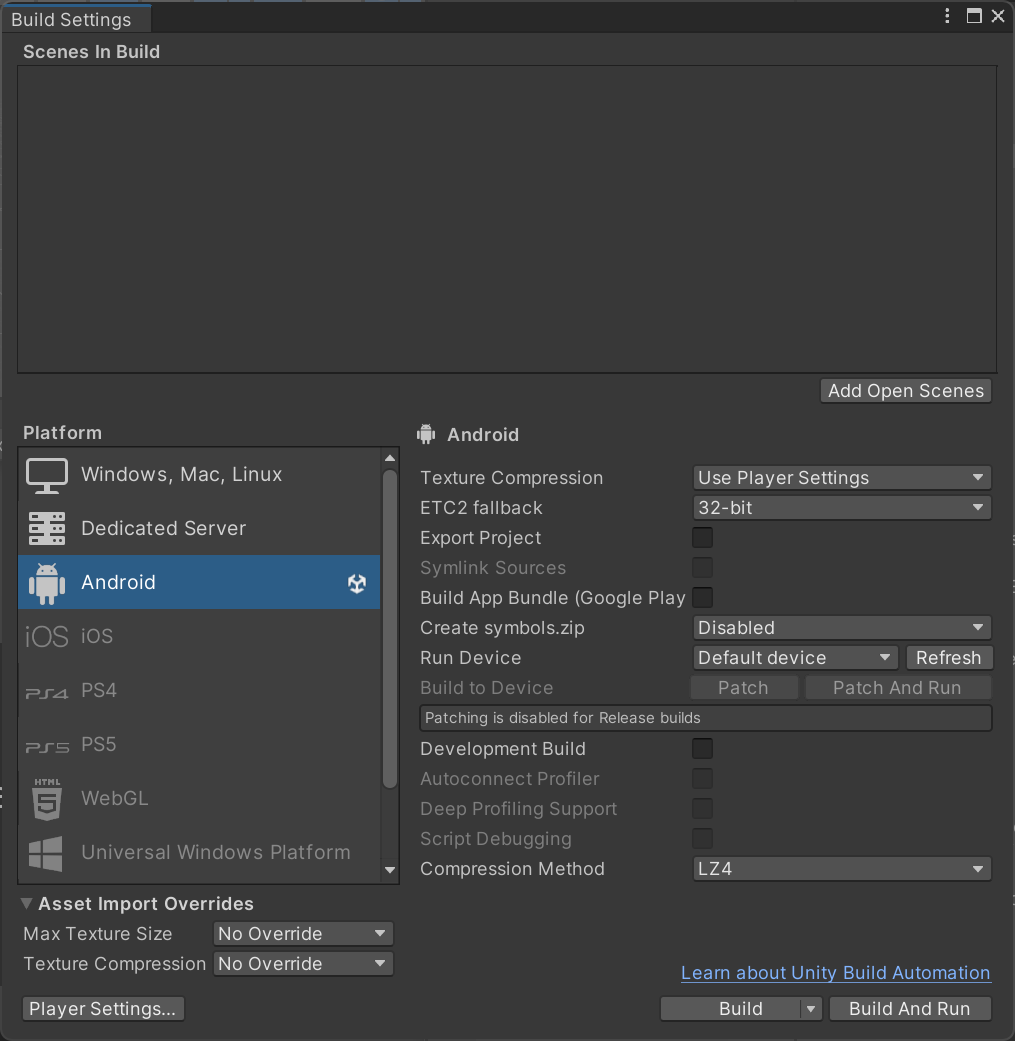Open the Build button's dropdown arrow
The height and width of the screenshot is (1041, 1015).
(x=811, y=1009)
